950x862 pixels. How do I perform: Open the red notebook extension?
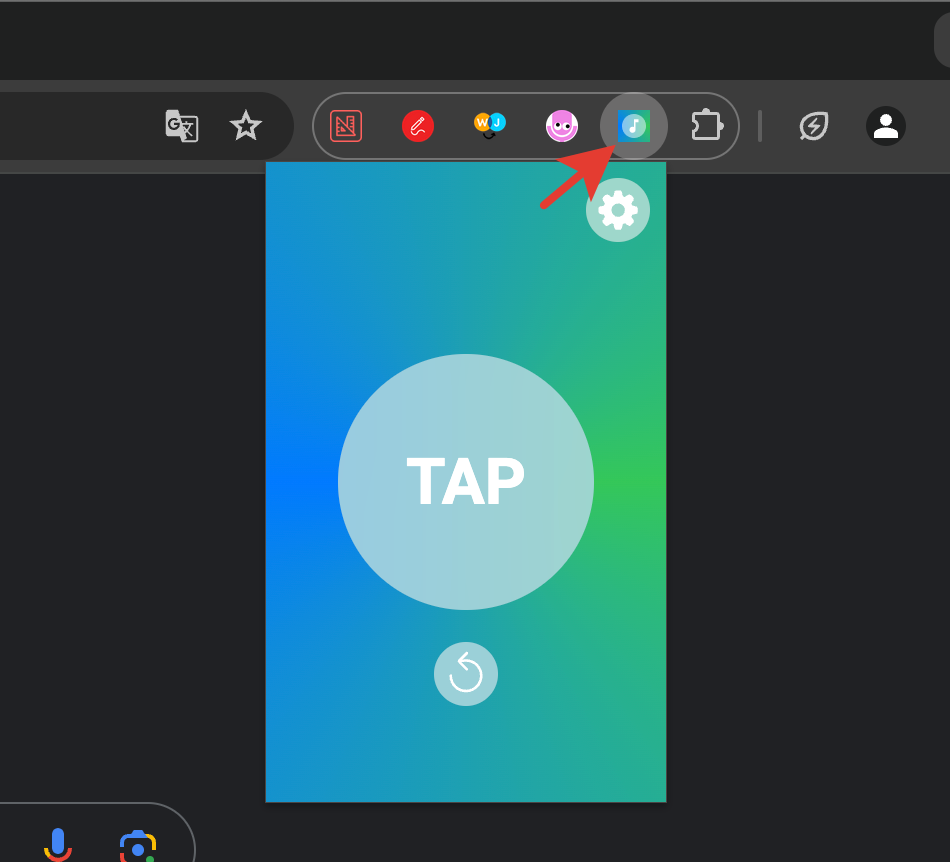point(345,126)
